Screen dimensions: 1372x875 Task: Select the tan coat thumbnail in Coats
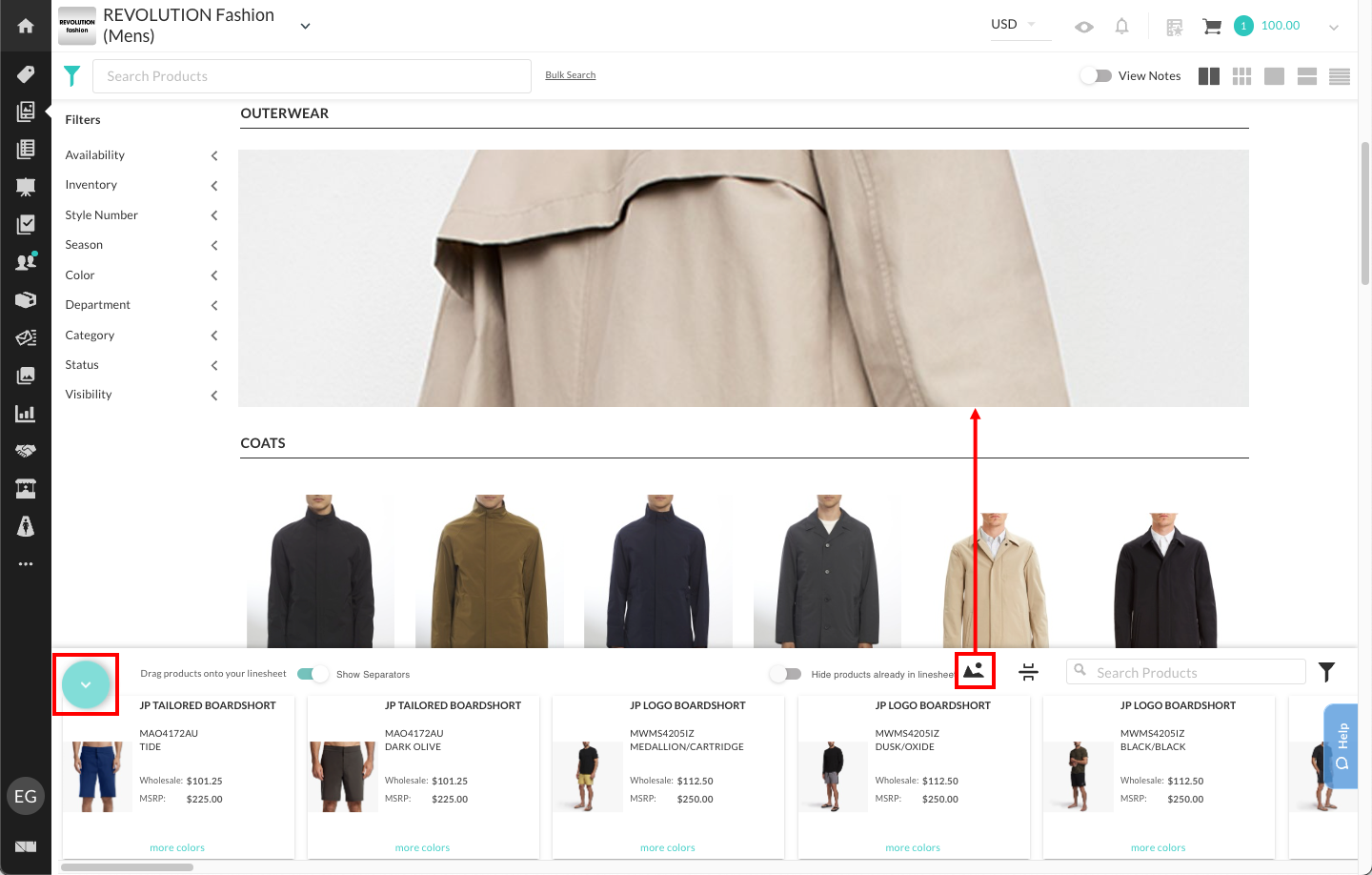tap(996, 572)
